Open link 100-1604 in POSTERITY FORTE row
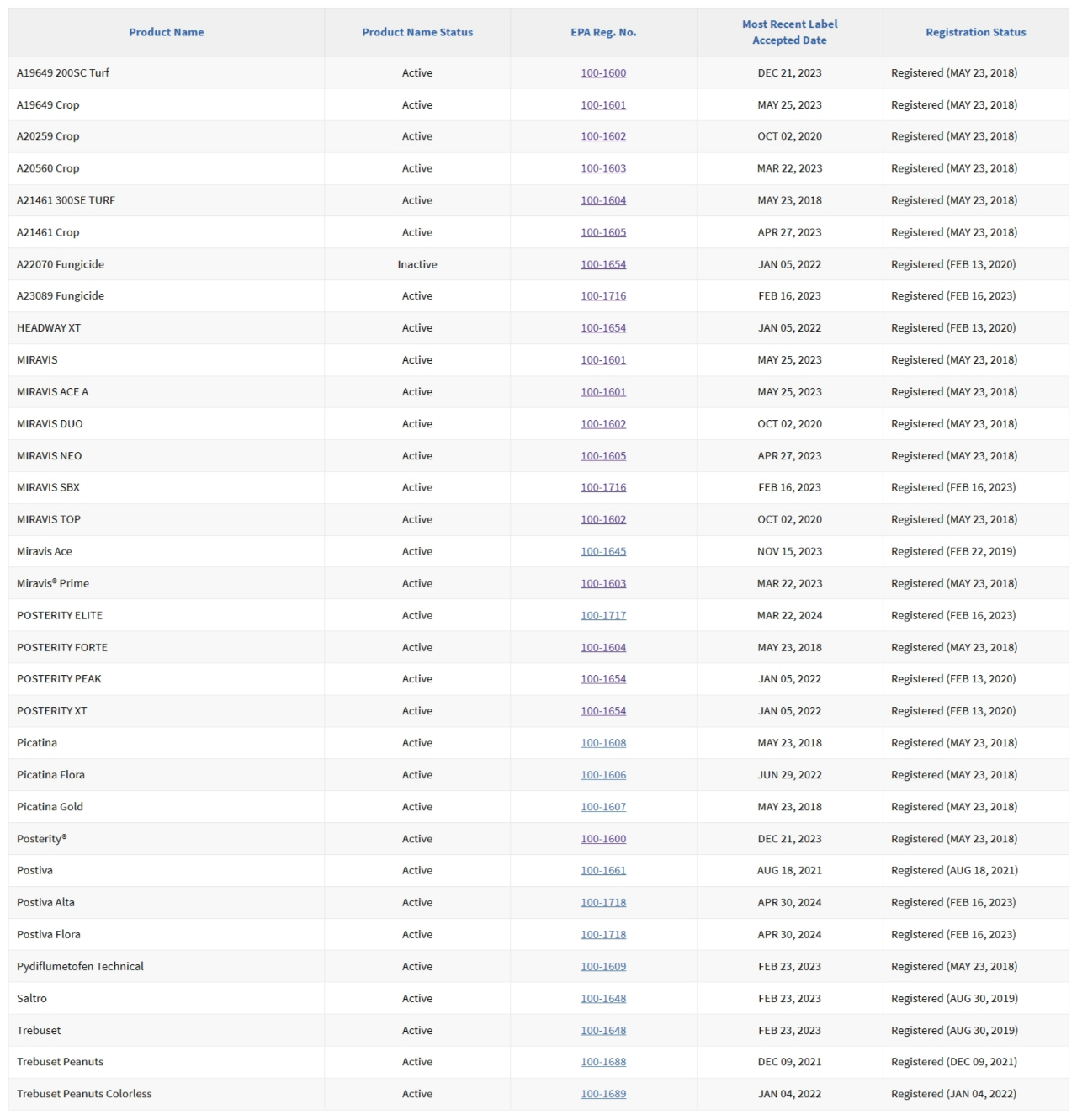Viewport: 1077px width, 1120px height. [603, 647]
